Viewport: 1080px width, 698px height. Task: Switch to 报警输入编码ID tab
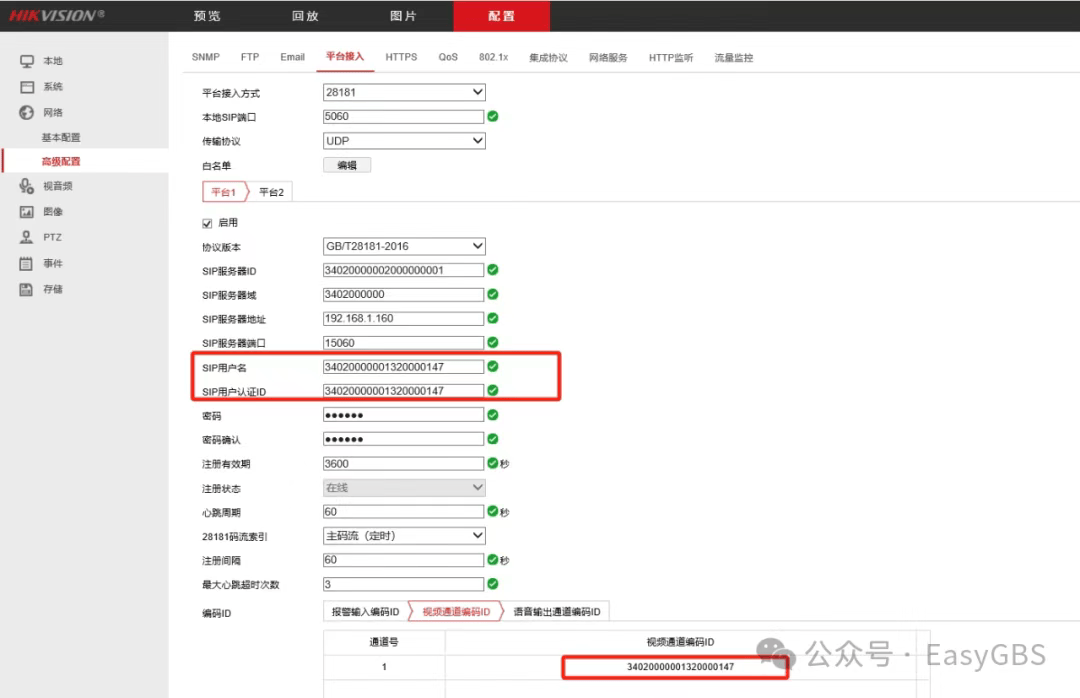tap(365, 612)
